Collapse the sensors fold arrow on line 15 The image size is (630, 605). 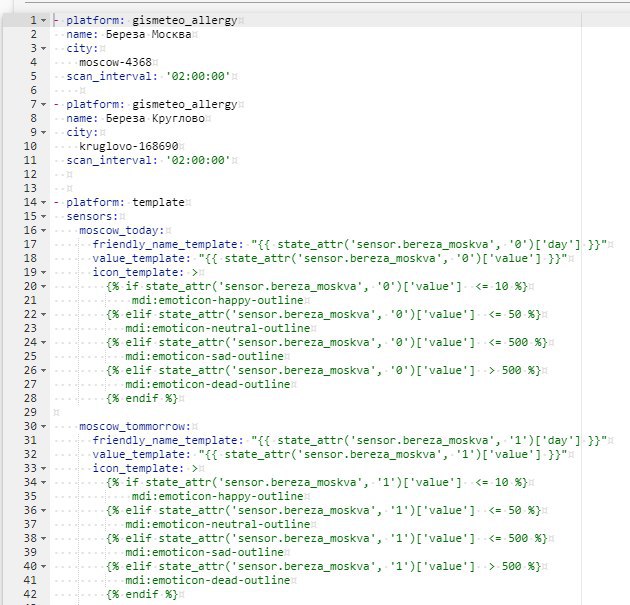click(43, 217)
